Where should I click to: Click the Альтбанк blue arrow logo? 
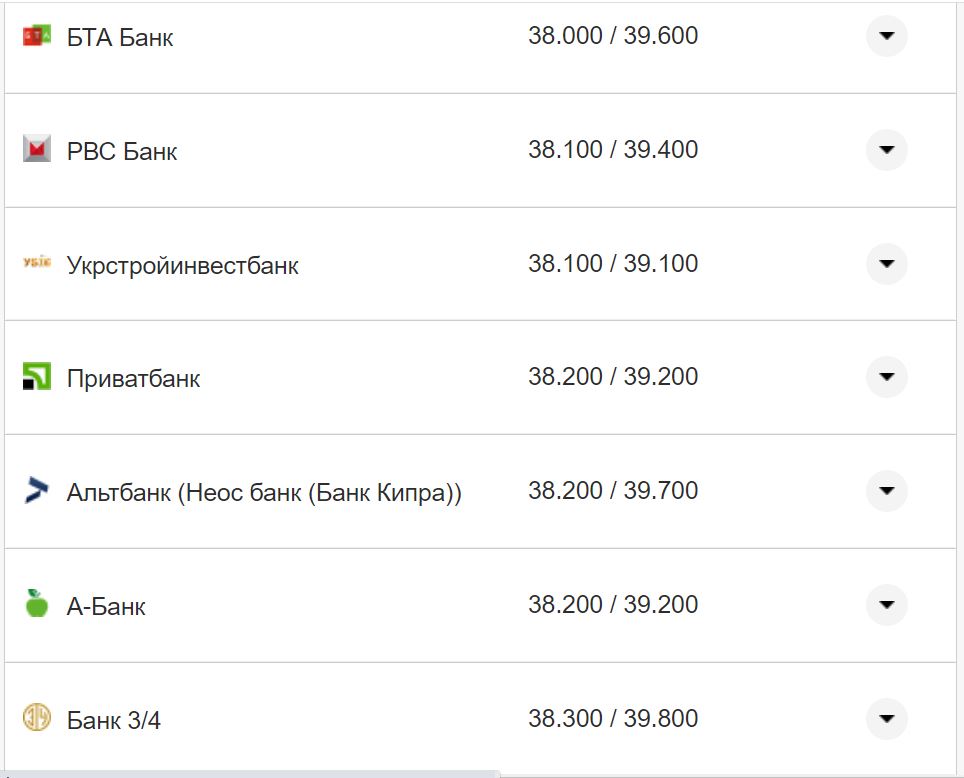tap(36, 491)
